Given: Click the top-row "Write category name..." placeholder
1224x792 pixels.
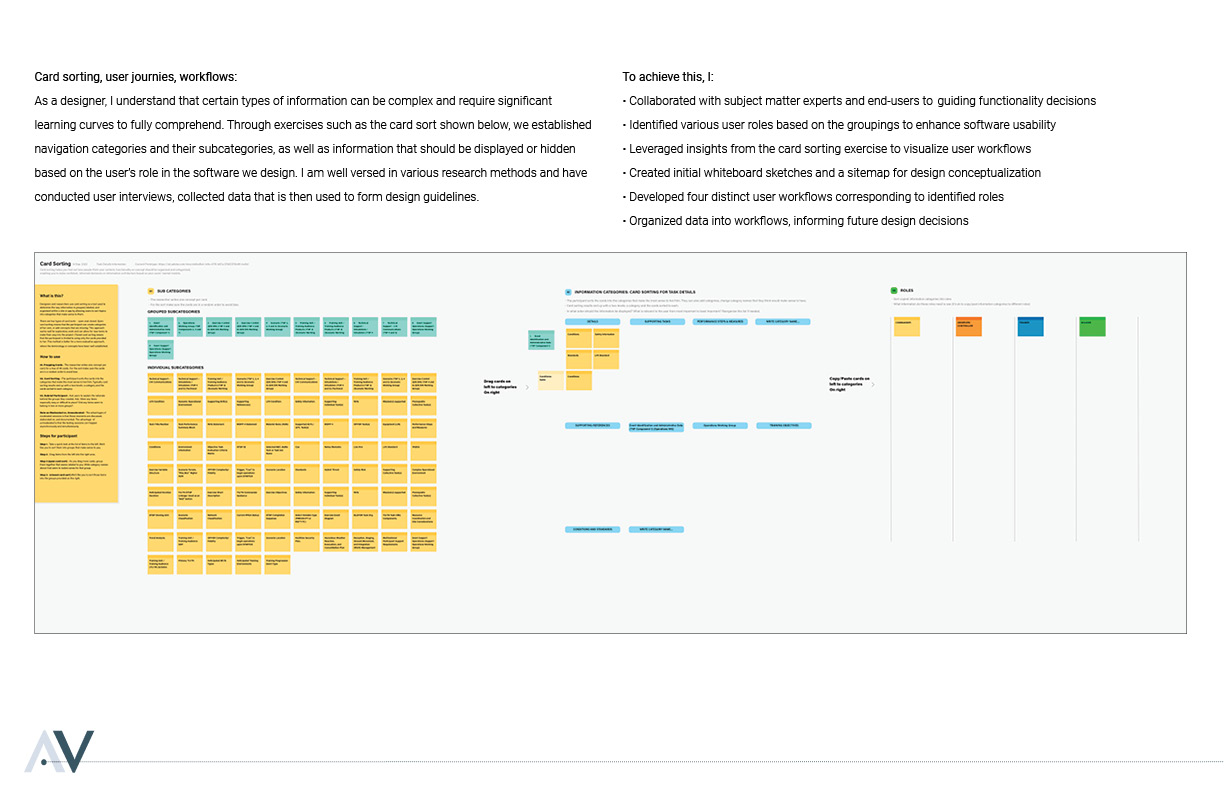Looking at the screenshot, I should pos(782,322).
